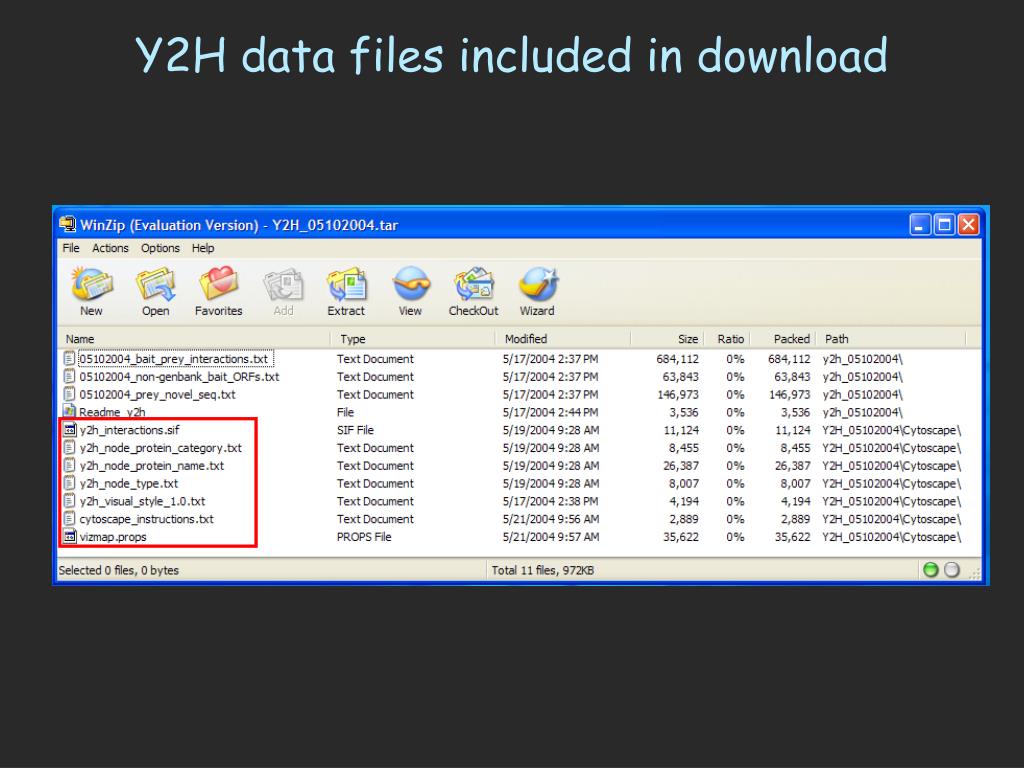The width and height of the screenshot is (1024, 768).
Task: Open the Options menu
Action: (160, 248)
